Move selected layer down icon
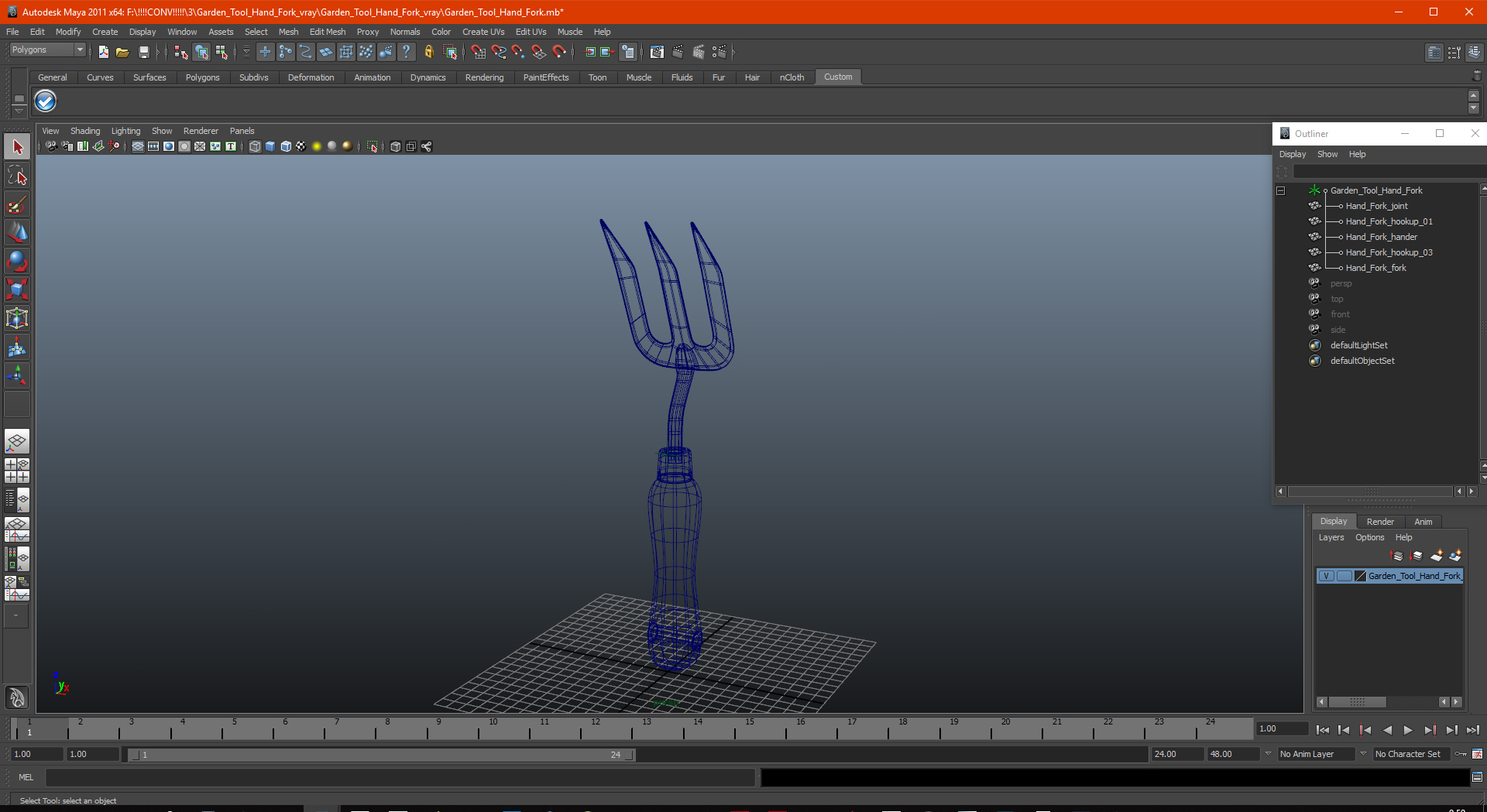Viewport: 1487px width, 812px height. 1417,556
